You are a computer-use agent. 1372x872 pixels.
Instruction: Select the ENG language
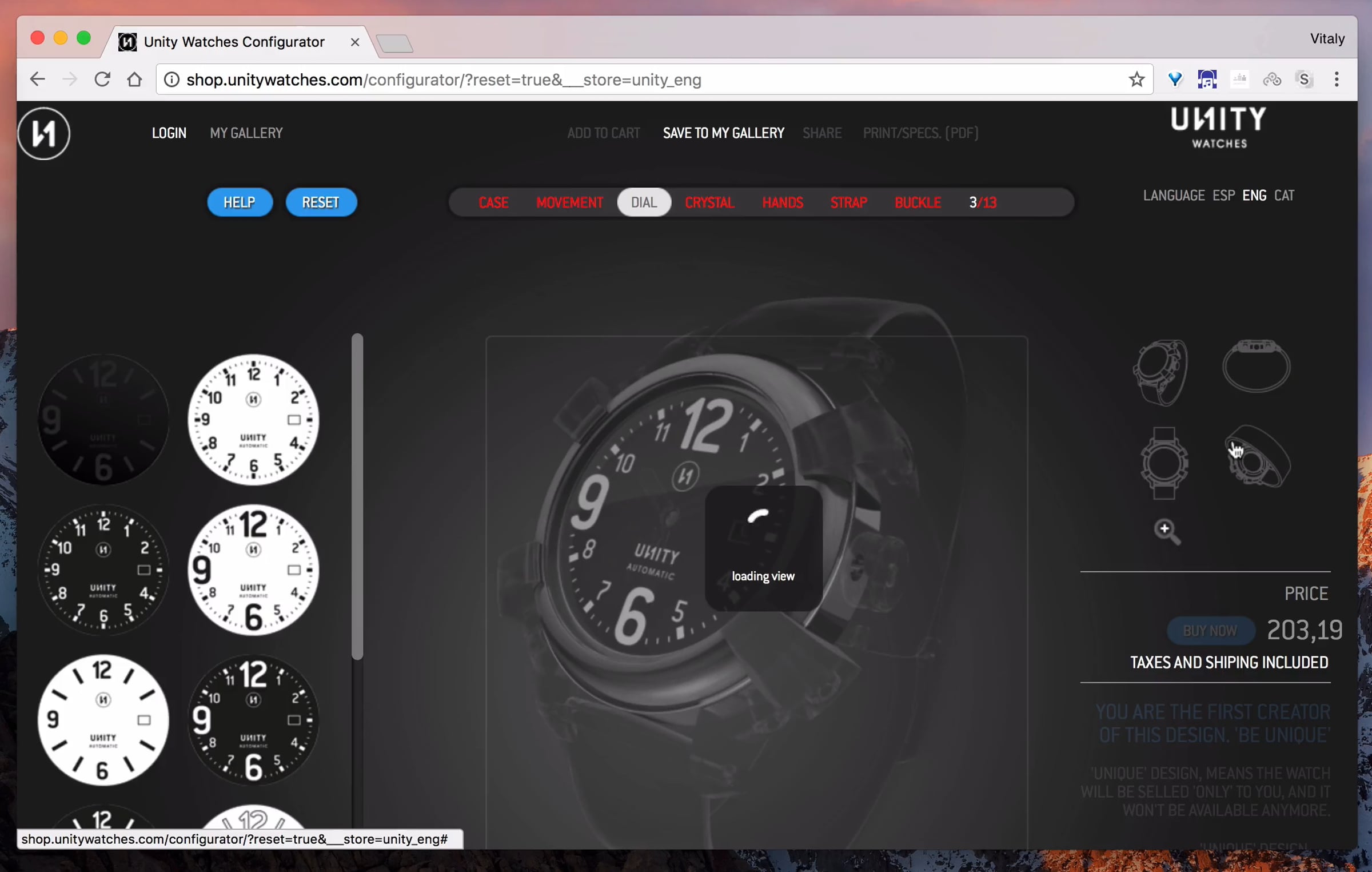click(1254, 196)
